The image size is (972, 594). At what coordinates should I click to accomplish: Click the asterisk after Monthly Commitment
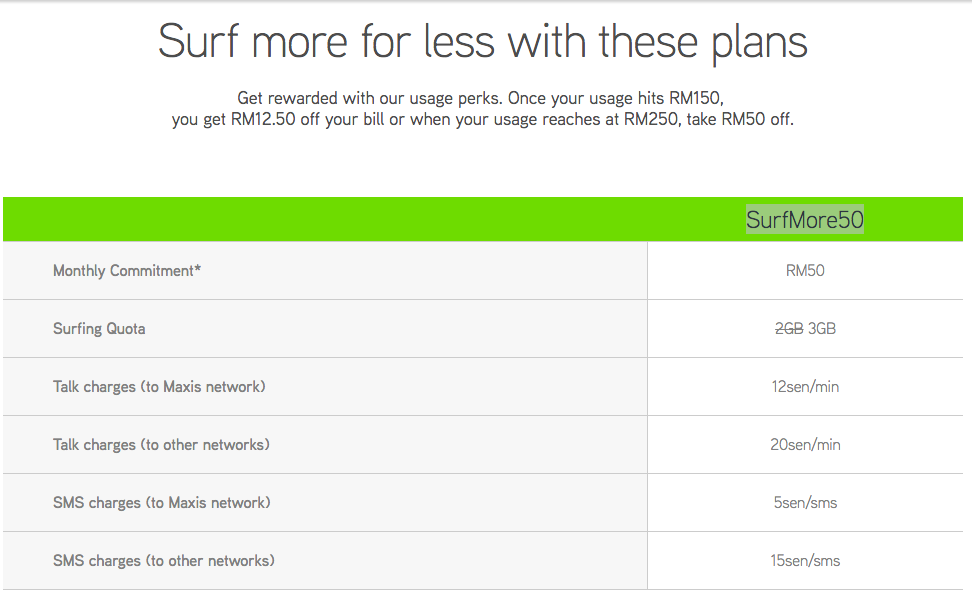(198, 268)
